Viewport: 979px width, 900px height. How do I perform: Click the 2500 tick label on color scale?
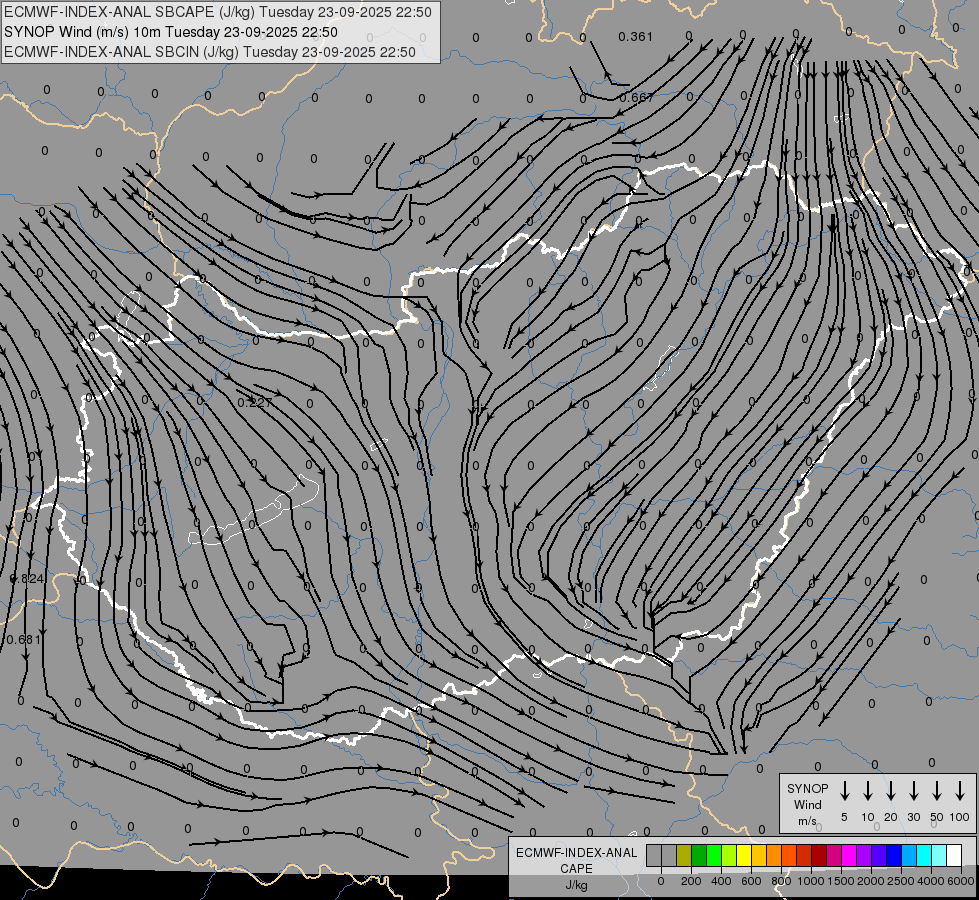(x=900, y=881)
